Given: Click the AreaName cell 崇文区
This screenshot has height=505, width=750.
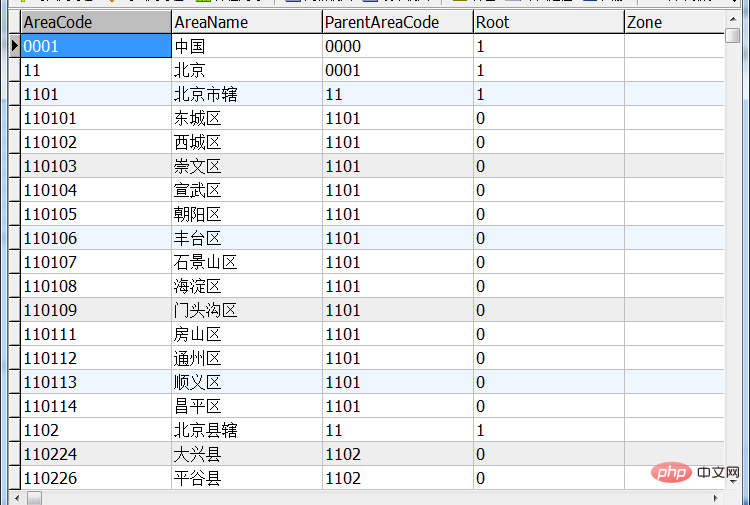Looking at the screenshot, I should click(247, 166).
